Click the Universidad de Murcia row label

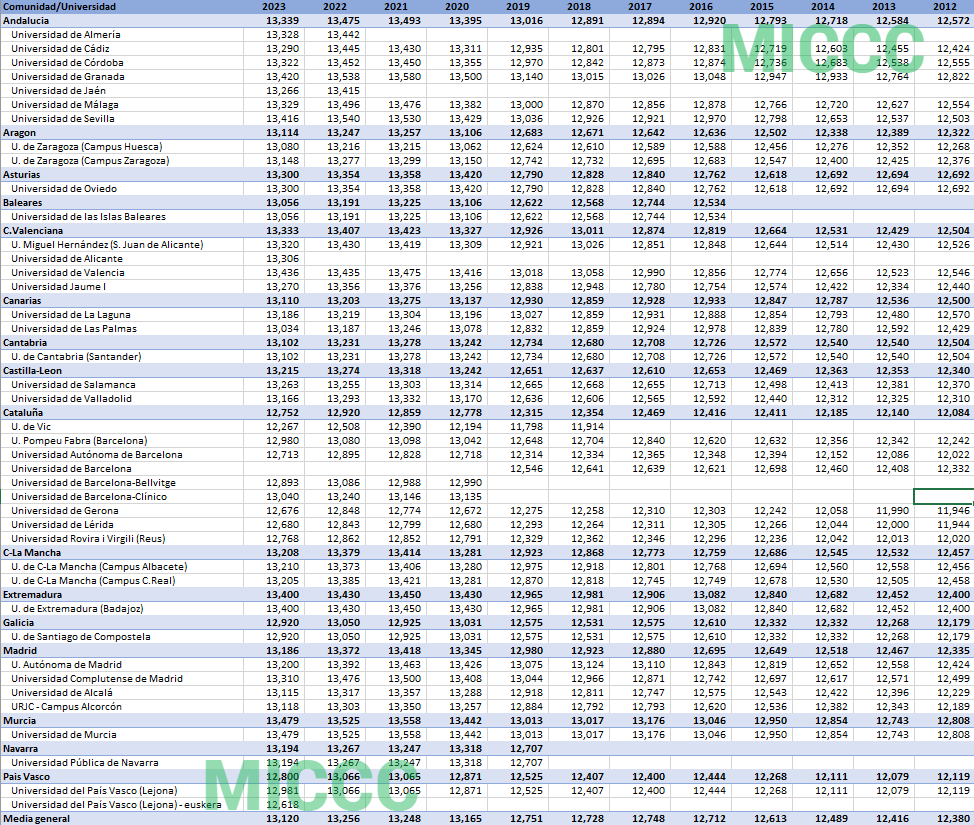click(64, 734)
